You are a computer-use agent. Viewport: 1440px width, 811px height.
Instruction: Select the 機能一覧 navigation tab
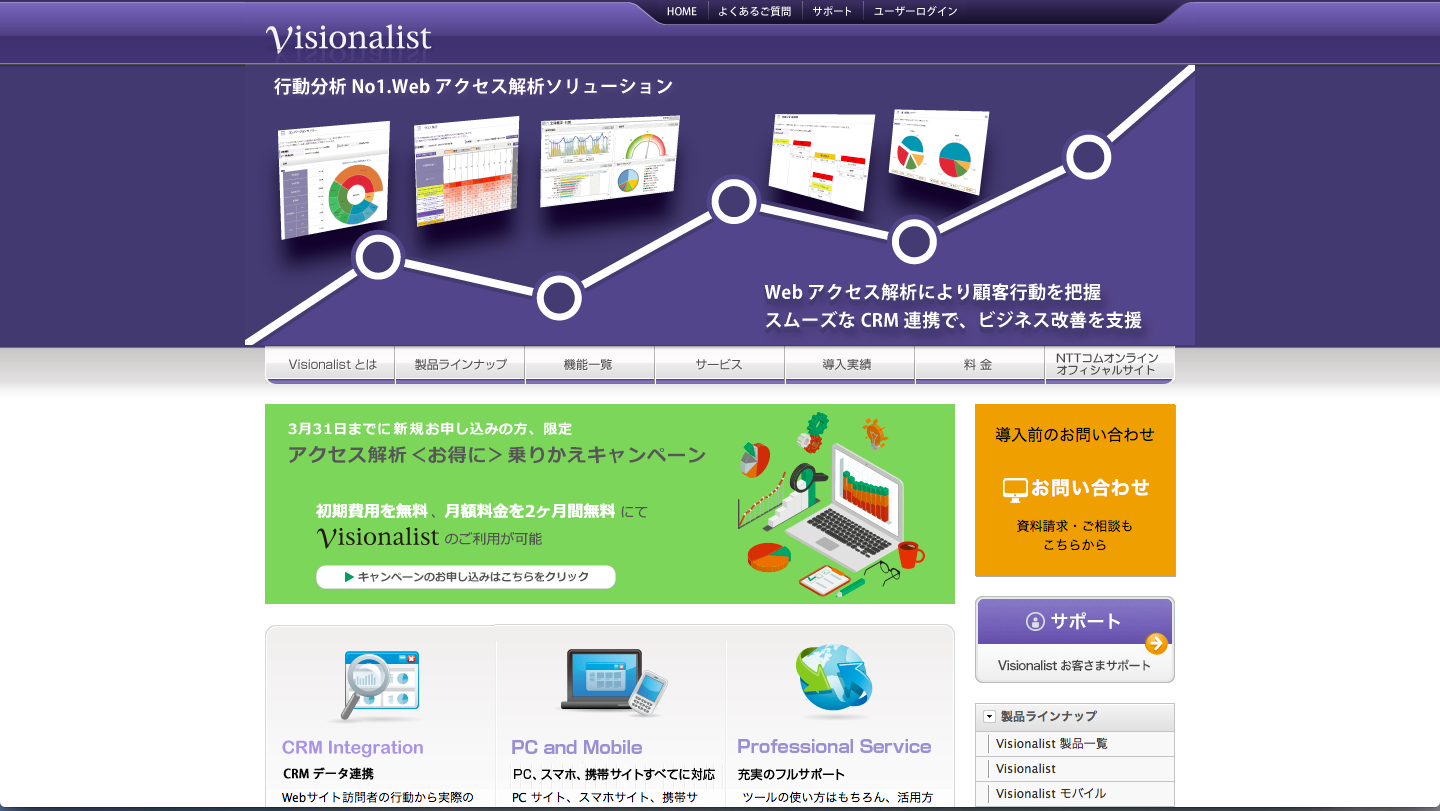click(589, 365)
